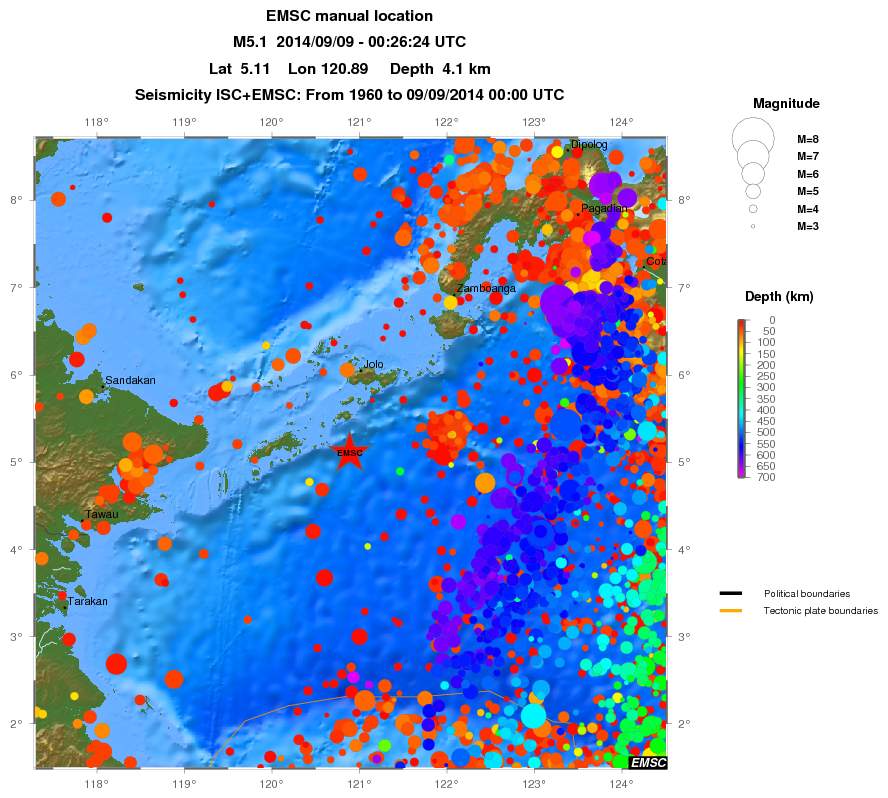The image size is (888, 798).
Task: Click the 'Depth 4.1 km' value
Action: pyautogui.click(x=440, y=69)
